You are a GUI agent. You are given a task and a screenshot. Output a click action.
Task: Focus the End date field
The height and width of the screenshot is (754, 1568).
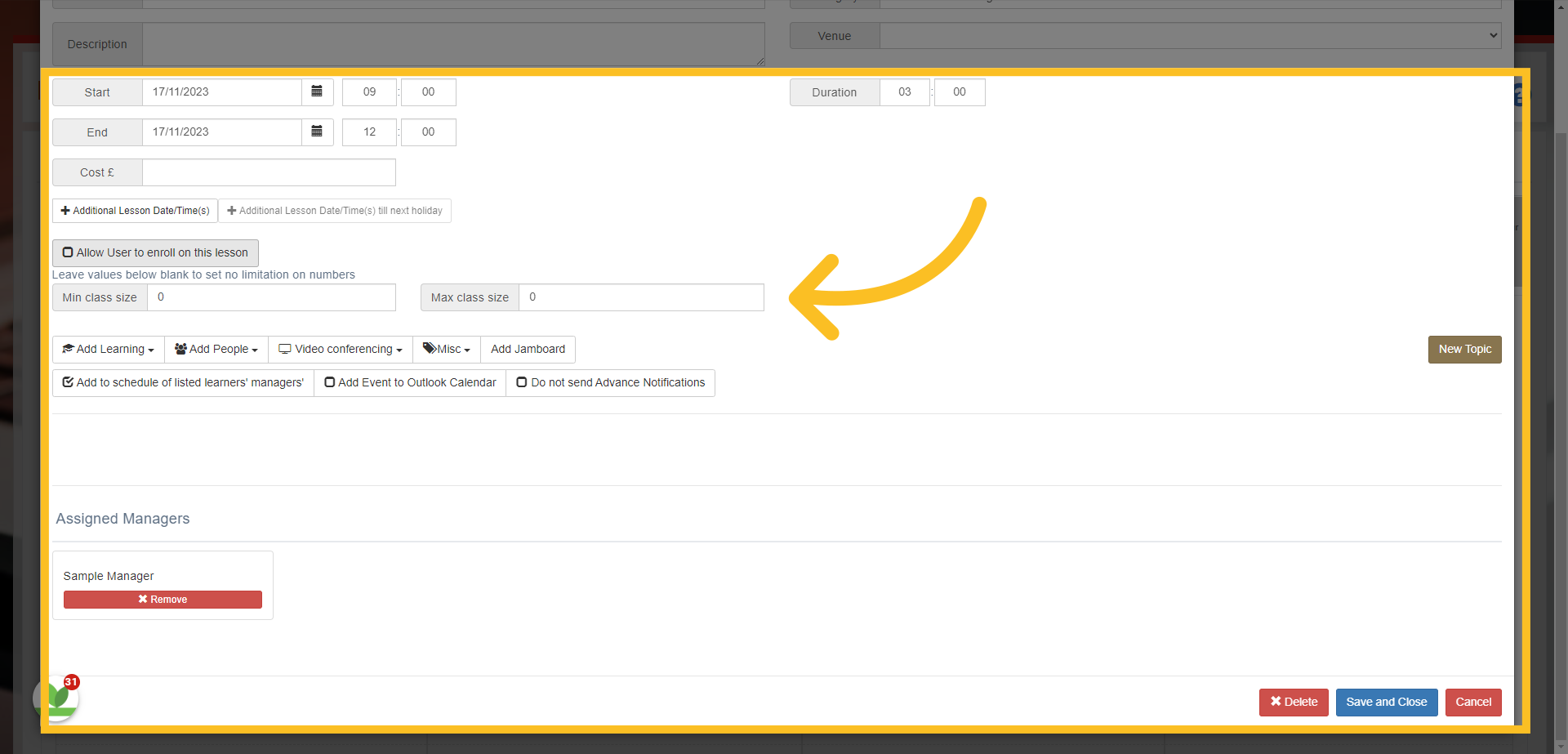(222, 132)
